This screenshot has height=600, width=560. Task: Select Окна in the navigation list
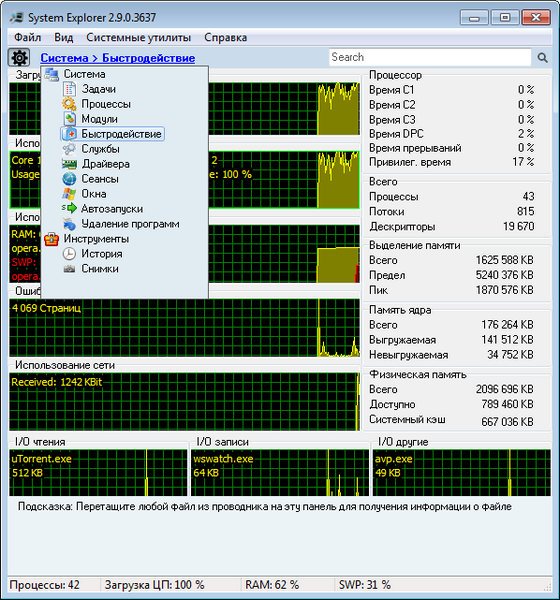(94, 194)
